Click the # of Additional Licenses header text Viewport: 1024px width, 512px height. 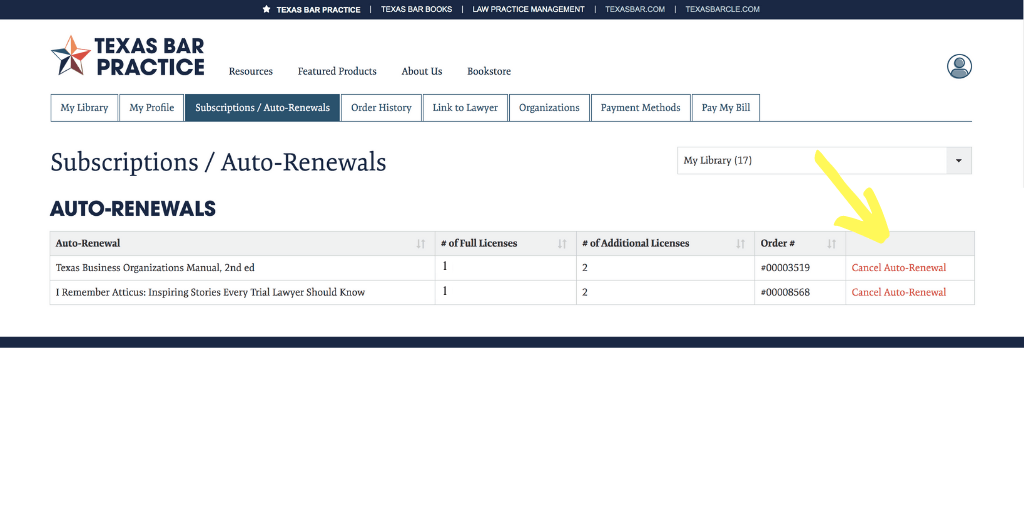pos(635,244)
